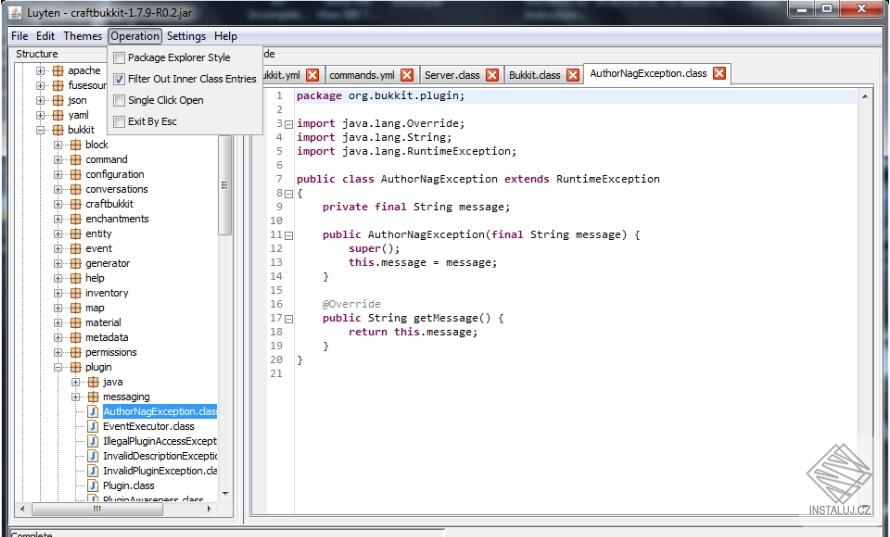Close the commands.yml tab with the X icon

point(406,75)
